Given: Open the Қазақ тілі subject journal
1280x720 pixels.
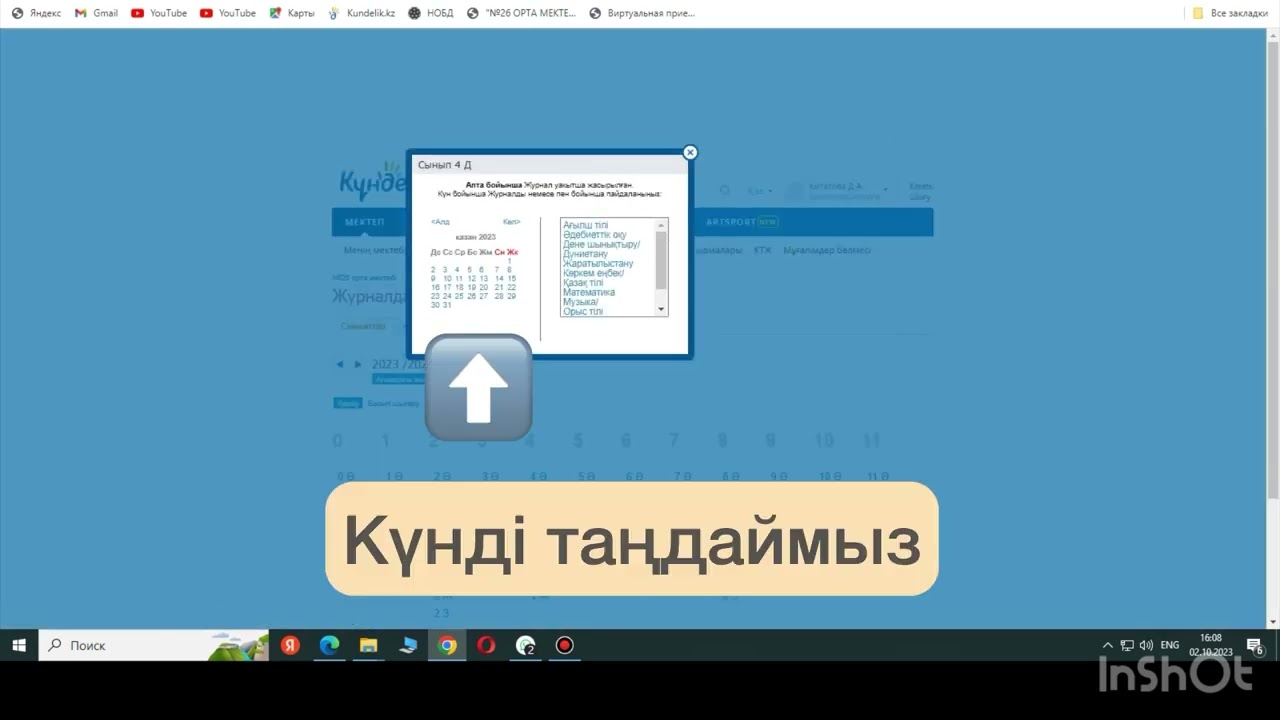Looking at the screenshot, I should pos(583,283).
